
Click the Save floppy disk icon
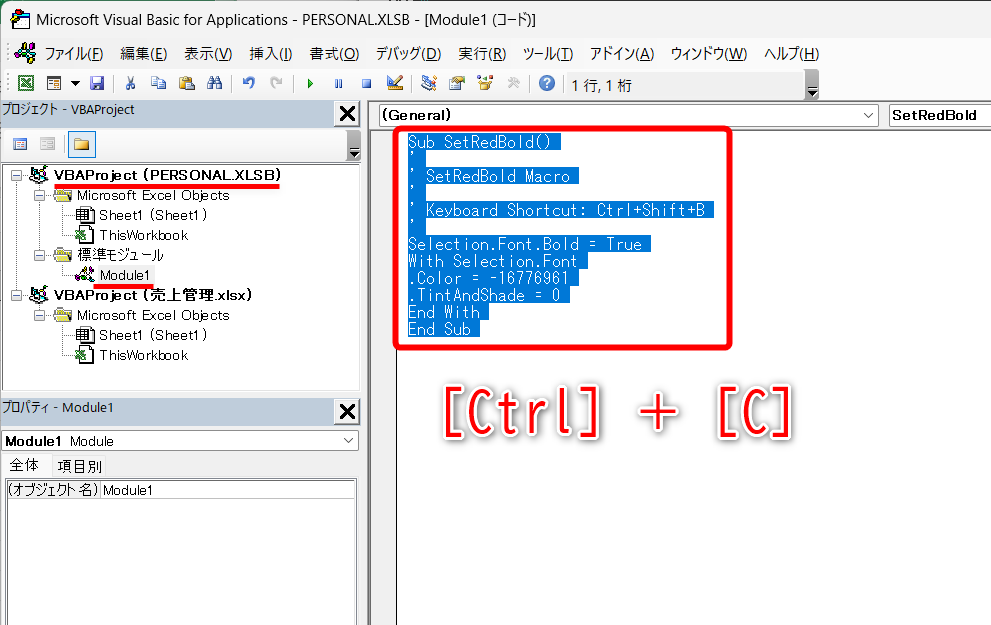(x=97, y=83)
